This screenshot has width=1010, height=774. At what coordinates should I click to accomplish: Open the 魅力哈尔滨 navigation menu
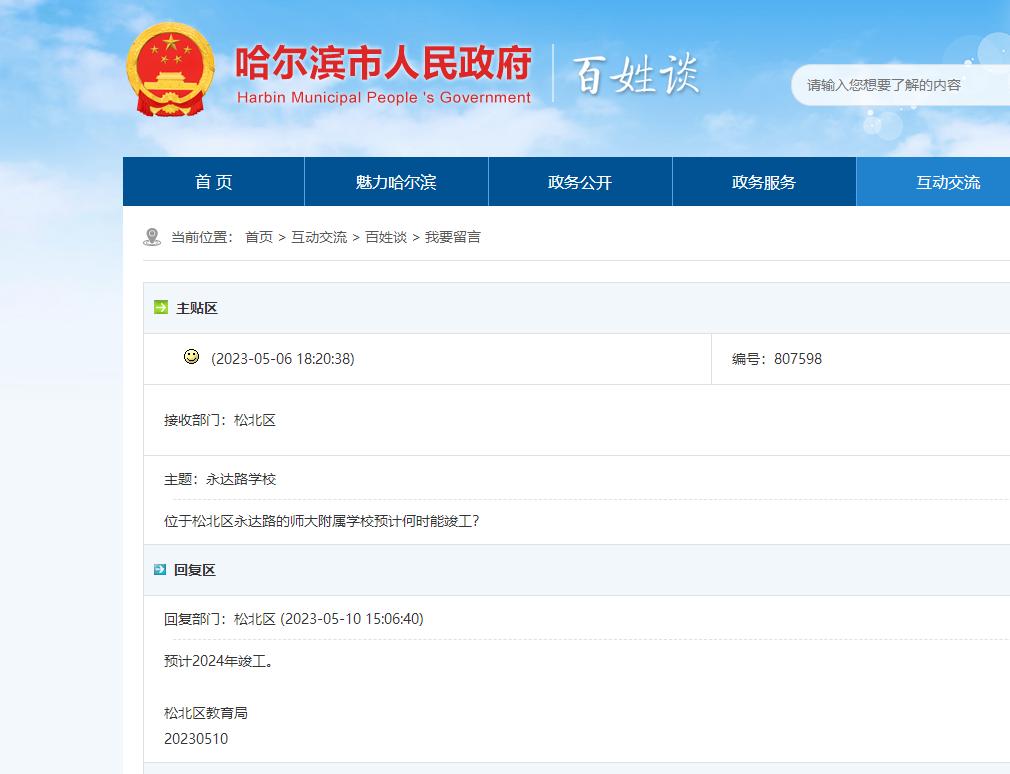pos(397,182)
